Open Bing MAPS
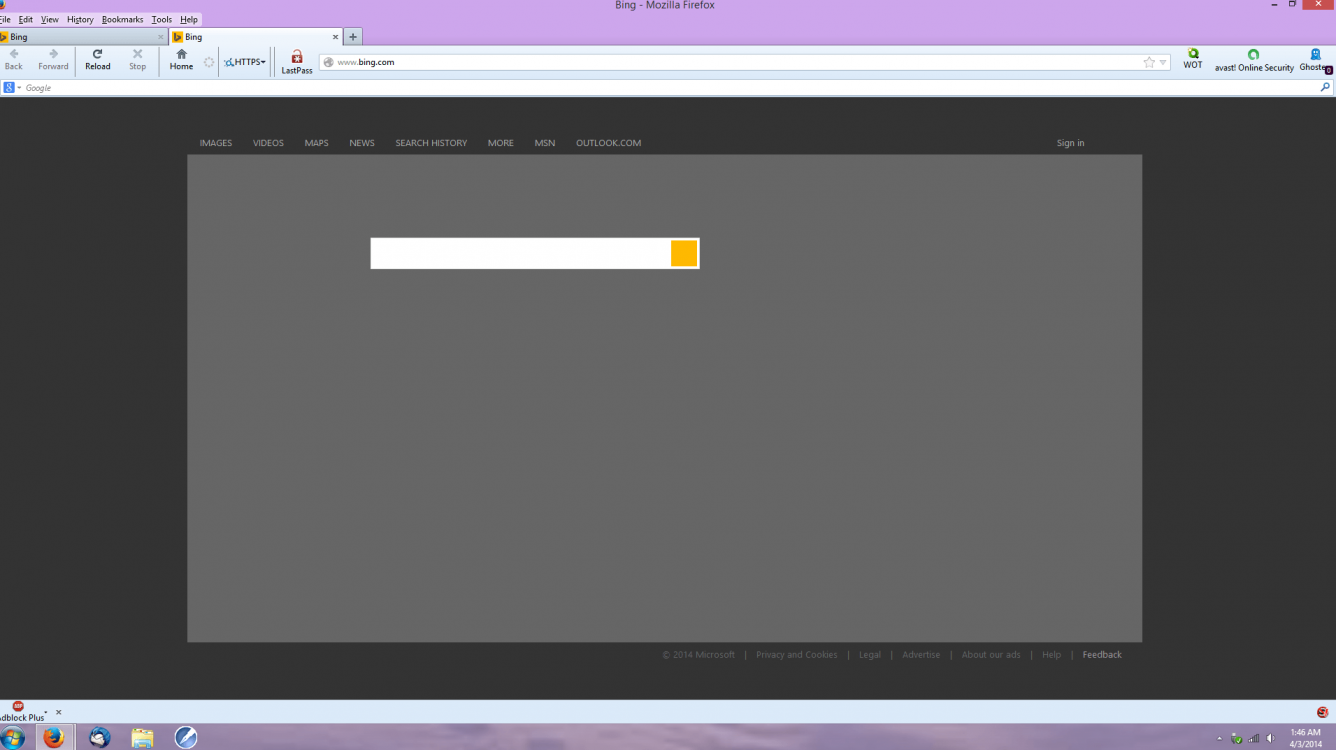 pos(316,143)
